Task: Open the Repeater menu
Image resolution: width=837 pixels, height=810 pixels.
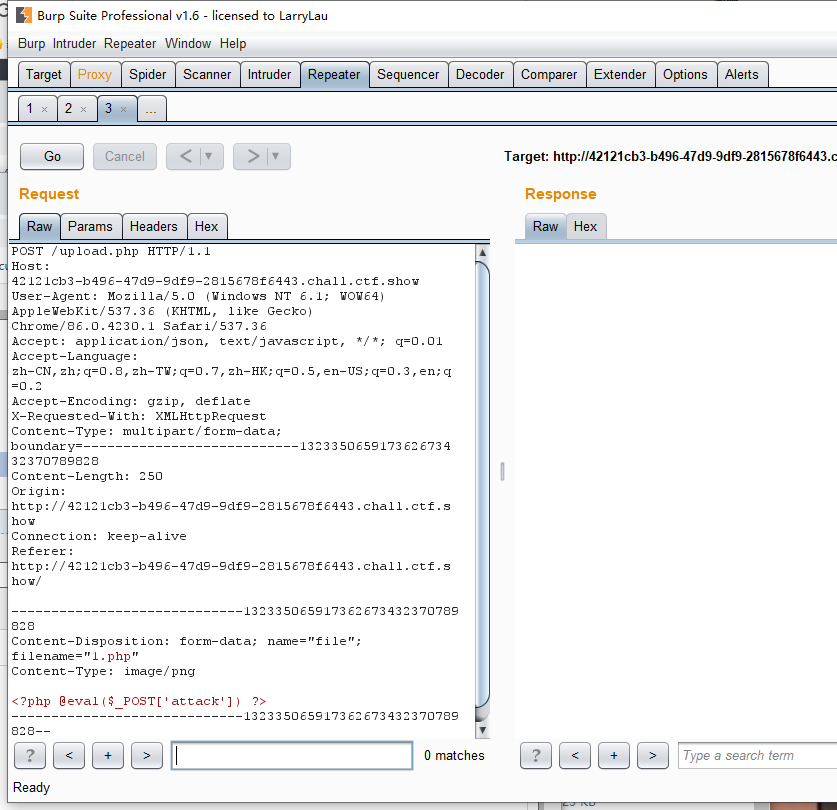Action: [130, 44]
